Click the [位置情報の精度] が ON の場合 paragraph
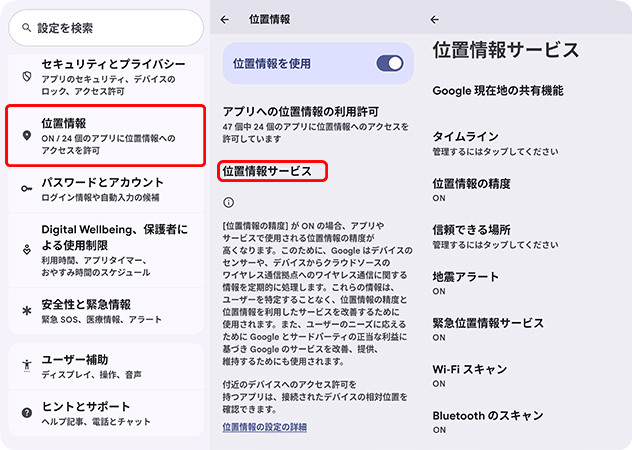The width and height of the screenshot is (632, 450). [x=318, y=293]
